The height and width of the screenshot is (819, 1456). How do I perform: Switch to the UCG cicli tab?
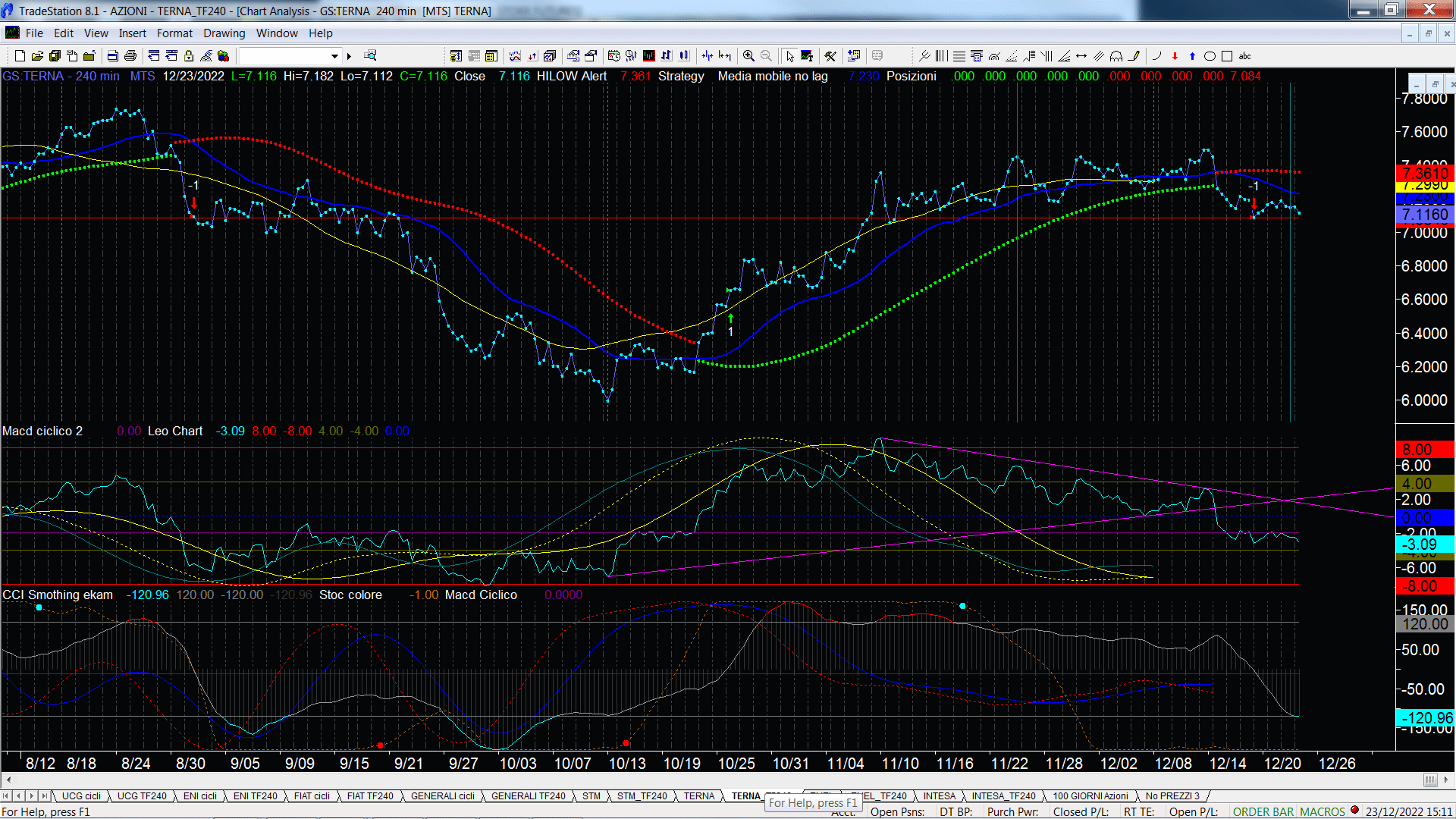pyautogui.click(x=81, y=796)
